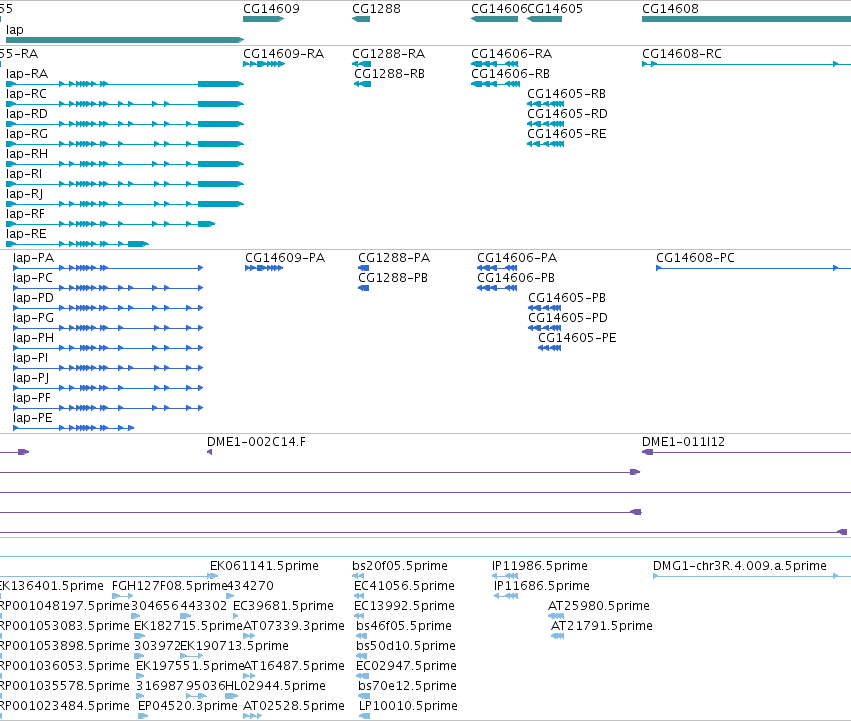This screenshot has width=851, height=721.
Task: Click the lap-RJ transcript label
Action: coord(24,194)
